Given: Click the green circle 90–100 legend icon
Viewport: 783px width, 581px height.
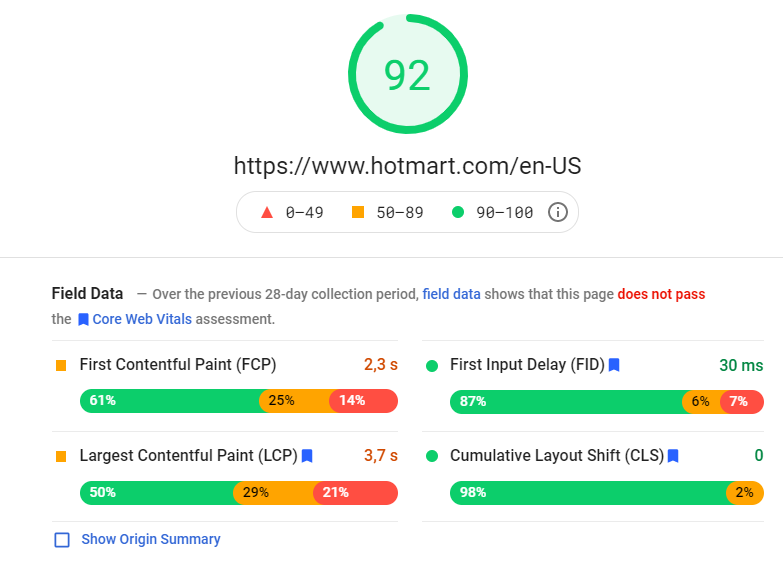Looking at the screenshot, I should (x=458, y=212).
